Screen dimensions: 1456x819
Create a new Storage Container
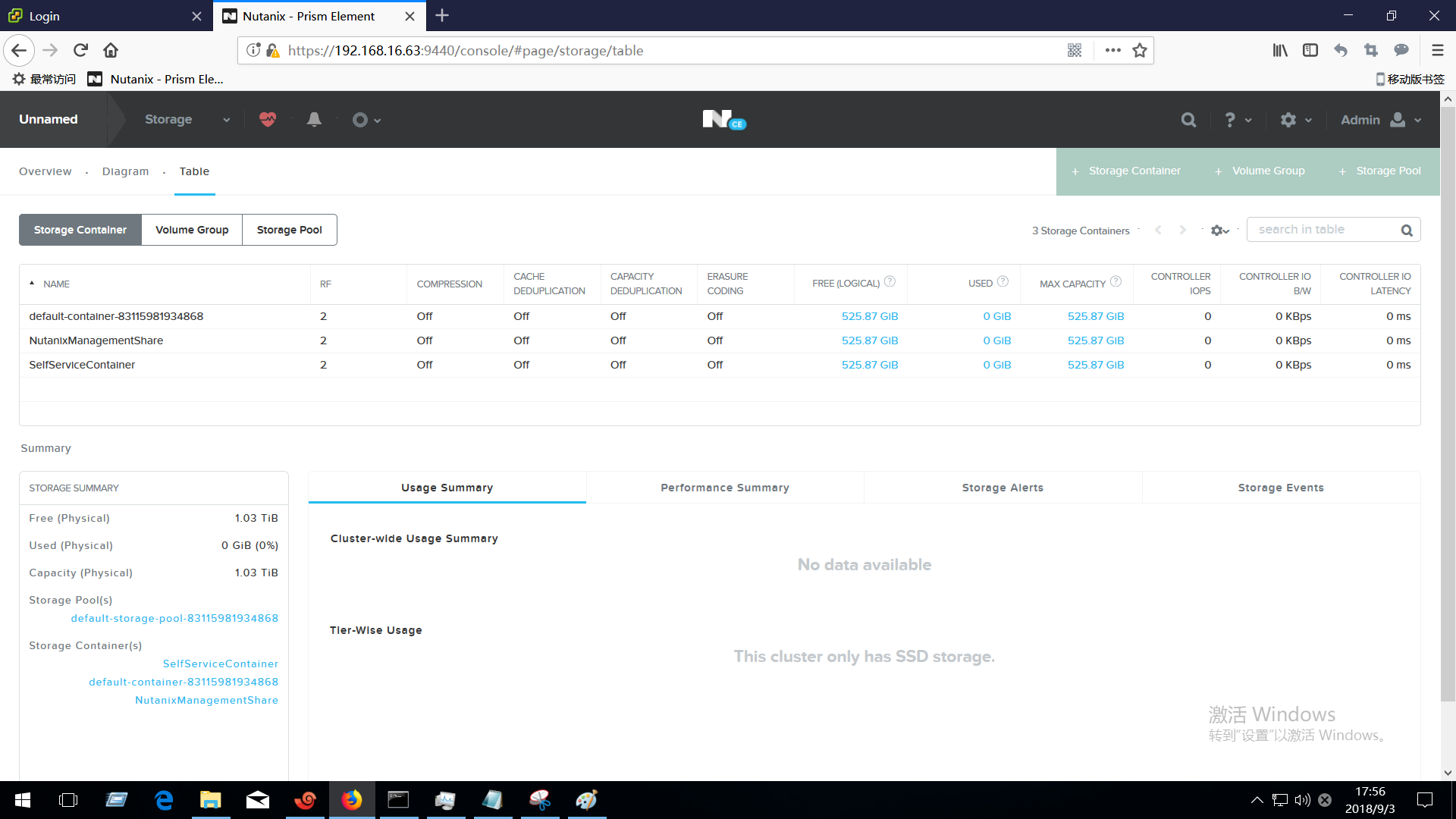tap(1126, 171)
